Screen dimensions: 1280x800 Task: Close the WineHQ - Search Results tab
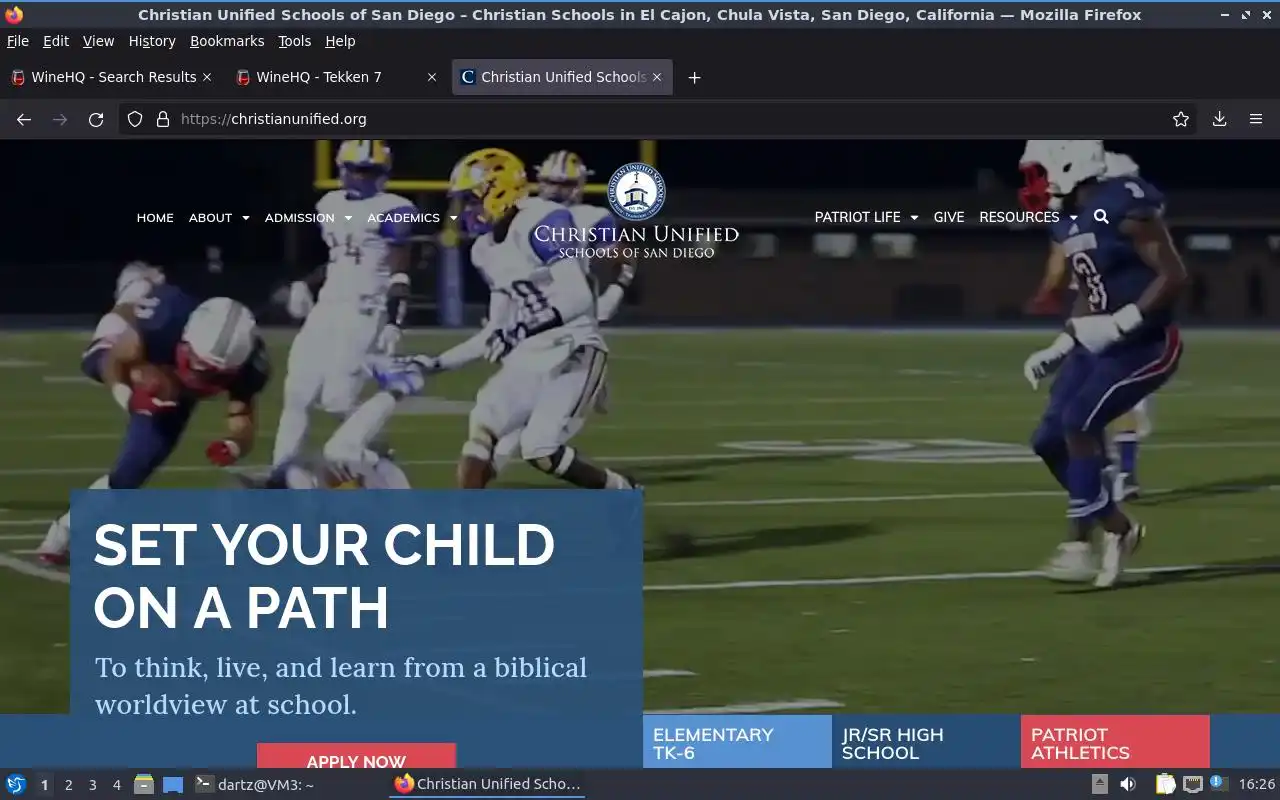click(x=207, y=77)
